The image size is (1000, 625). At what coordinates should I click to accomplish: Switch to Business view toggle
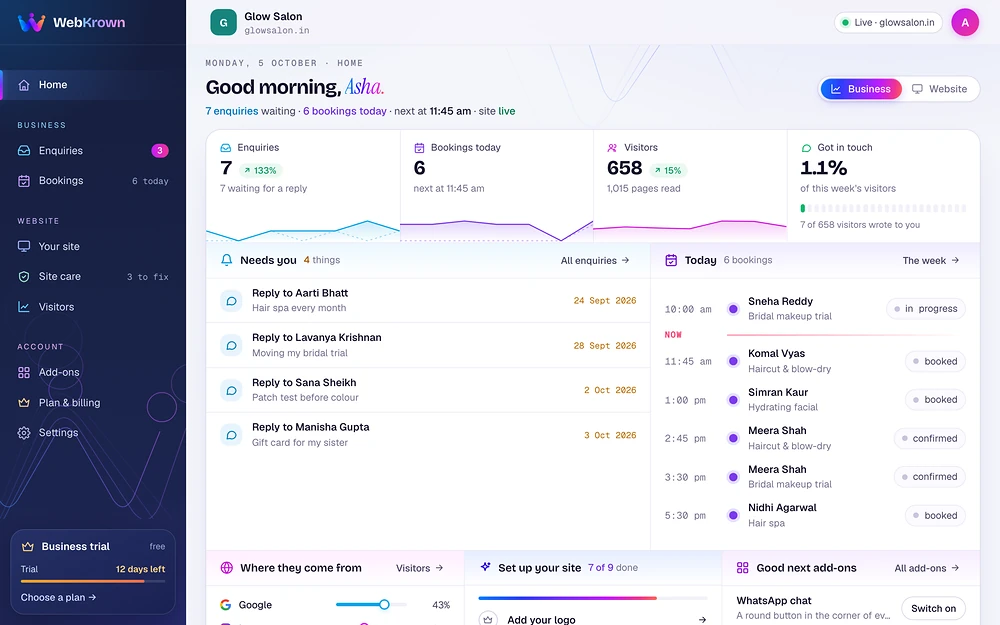[x=861, y=89]
